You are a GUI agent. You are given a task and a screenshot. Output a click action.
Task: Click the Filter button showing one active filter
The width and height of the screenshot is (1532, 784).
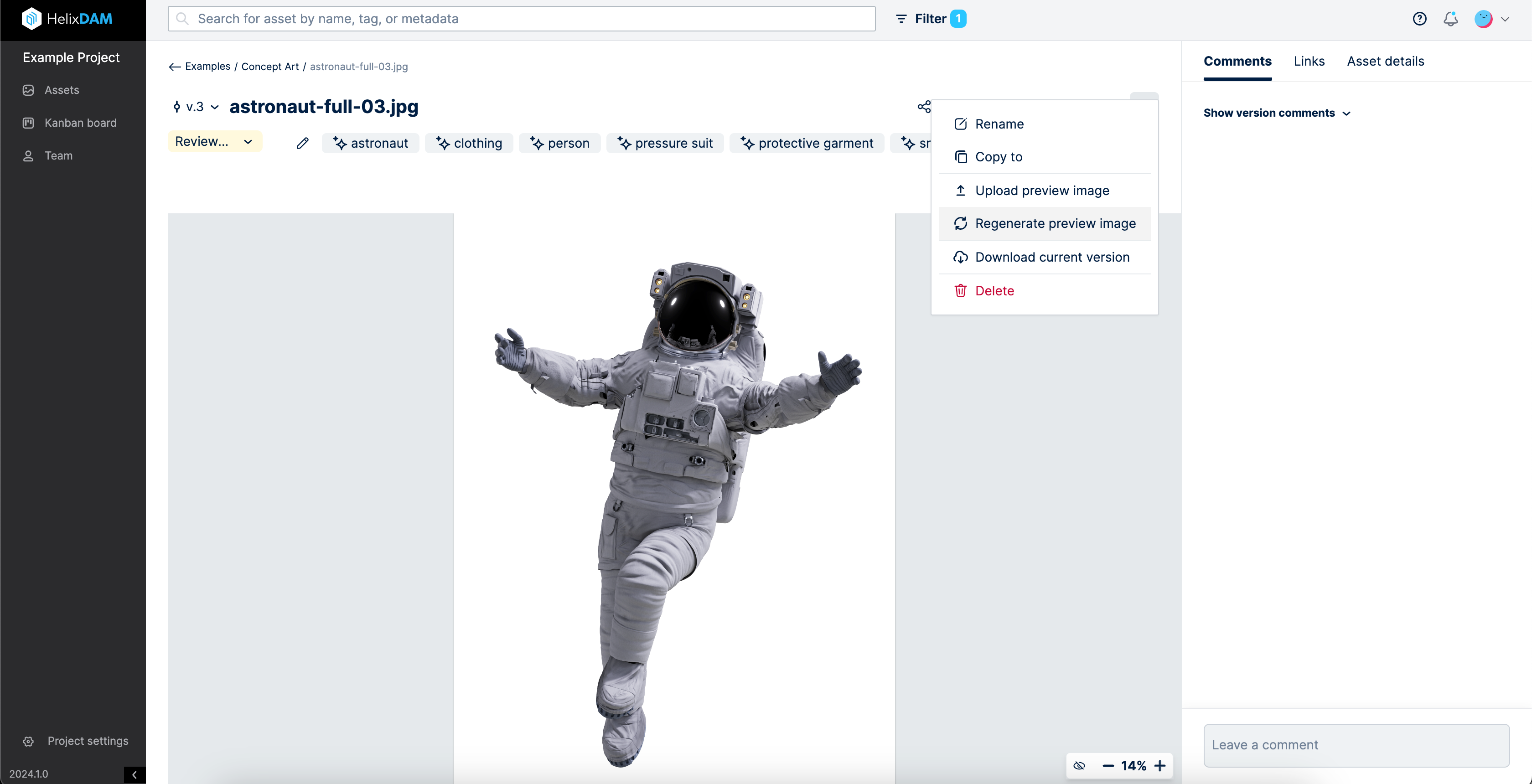(930, 18)
